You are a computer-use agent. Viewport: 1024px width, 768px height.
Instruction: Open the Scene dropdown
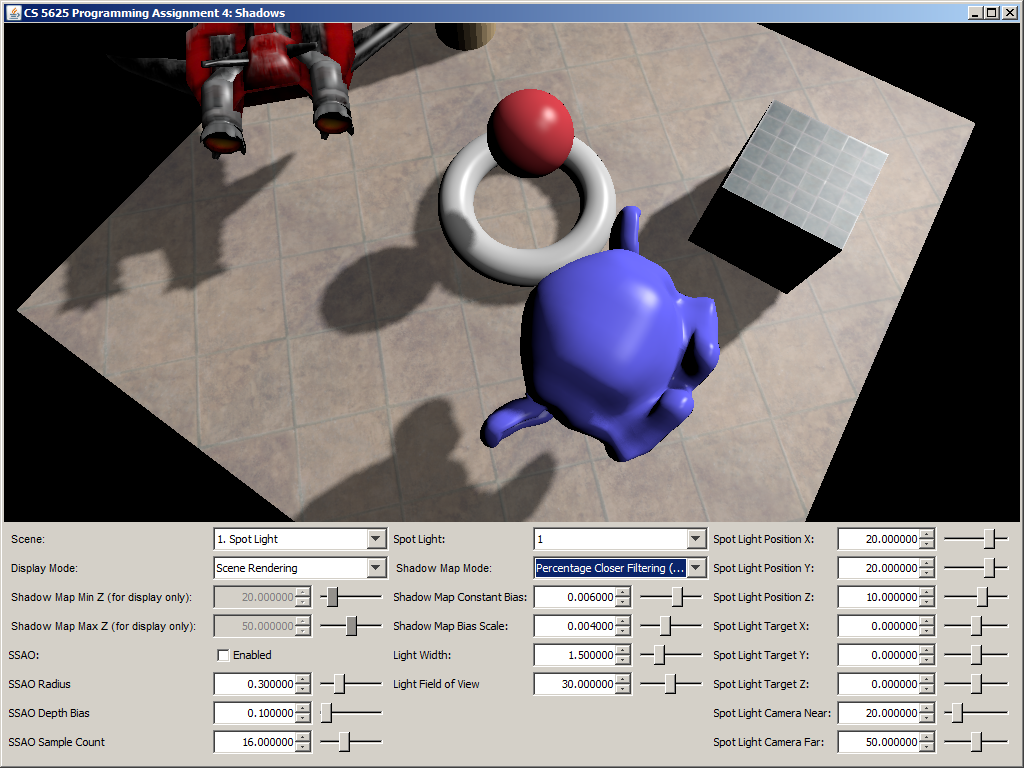click(376, 539)
